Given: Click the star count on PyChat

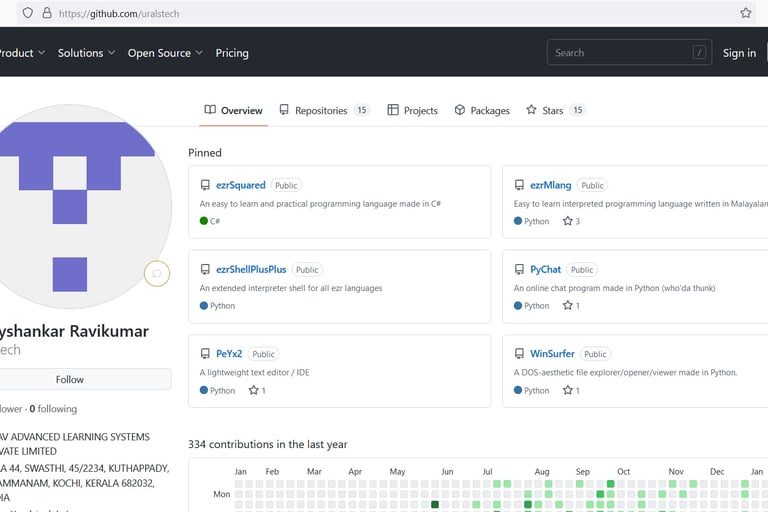Looking at the screenshot, I should coord(572,306).
